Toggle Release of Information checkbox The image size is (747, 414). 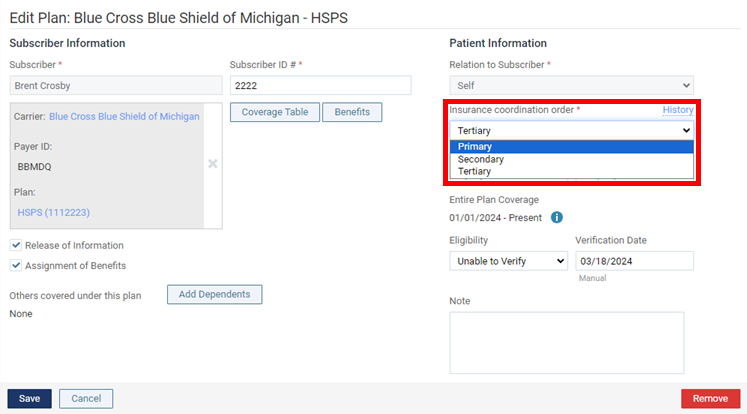16,245
